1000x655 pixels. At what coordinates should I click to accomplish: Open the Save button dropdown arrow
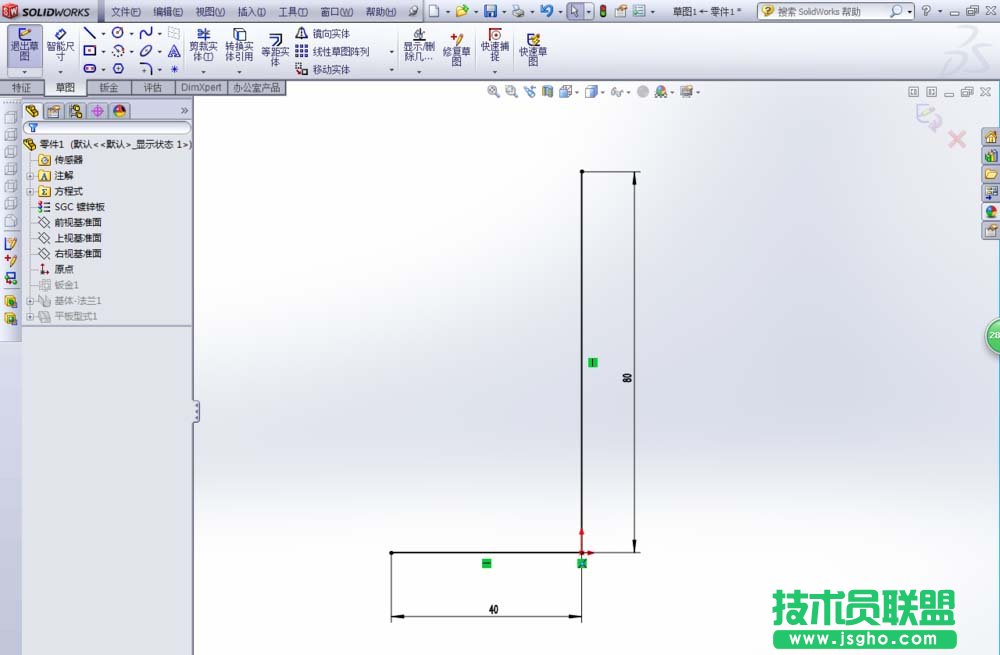504,11
